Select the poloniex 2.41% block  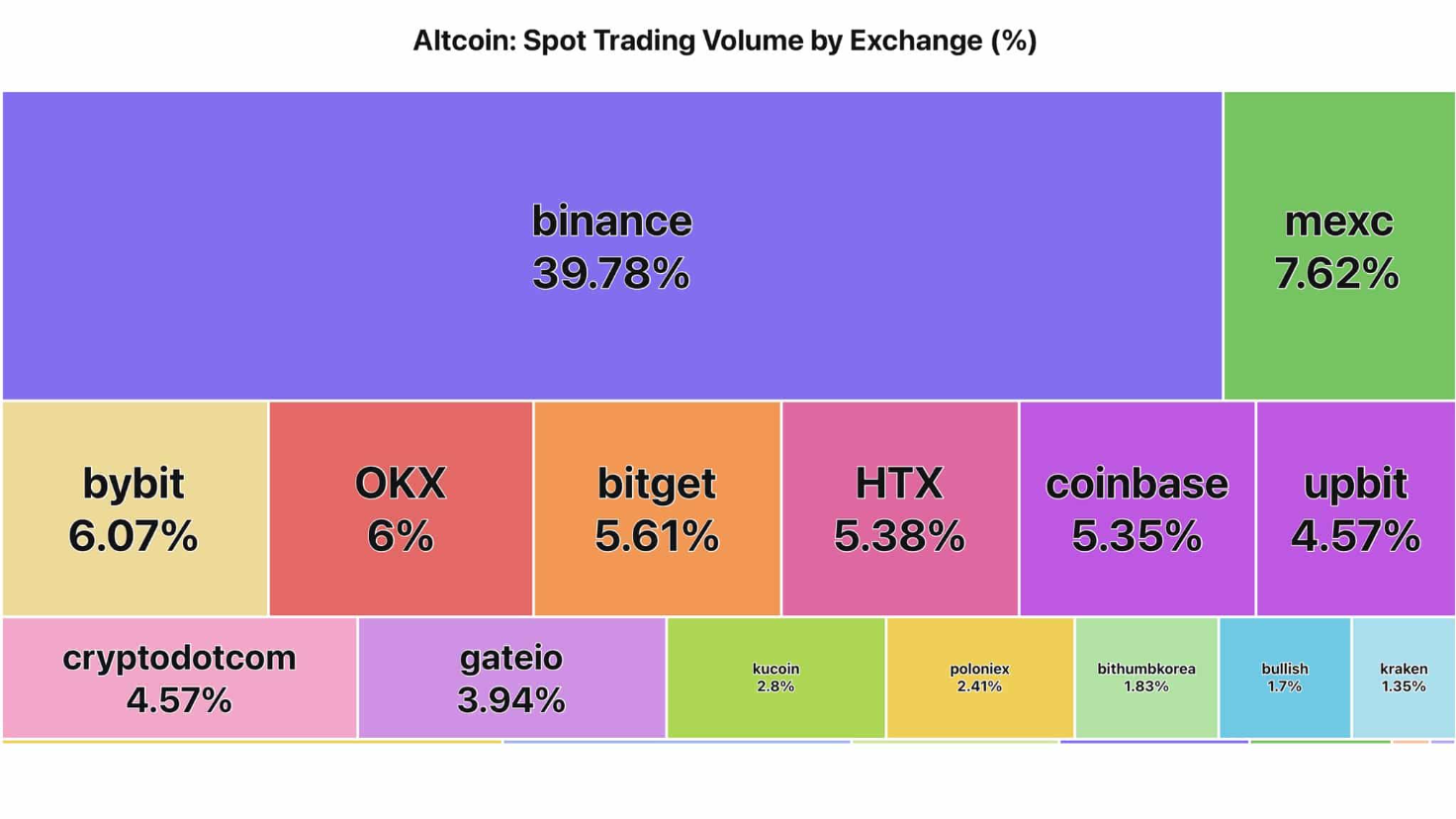pyautogui.click(x=979, y=678)
